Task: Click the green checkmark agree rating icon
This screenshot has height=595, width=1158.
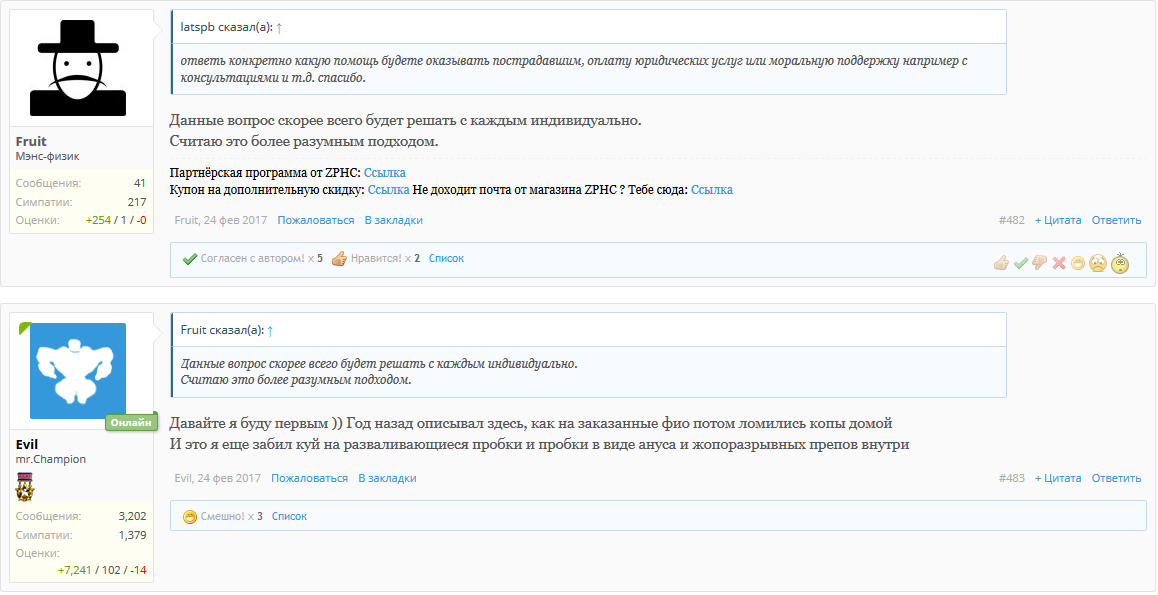Action: (x=1020, y=263)
